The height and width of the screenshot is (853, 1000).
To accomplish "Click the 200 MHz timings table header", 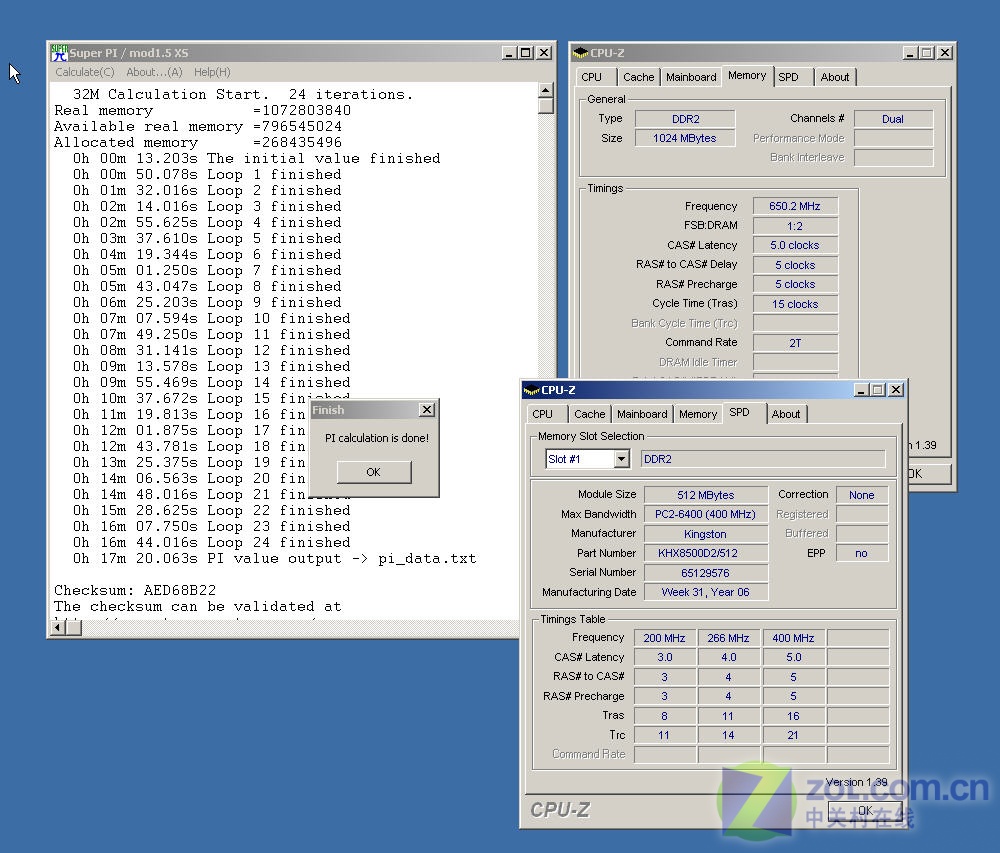I will click(665, 638).
